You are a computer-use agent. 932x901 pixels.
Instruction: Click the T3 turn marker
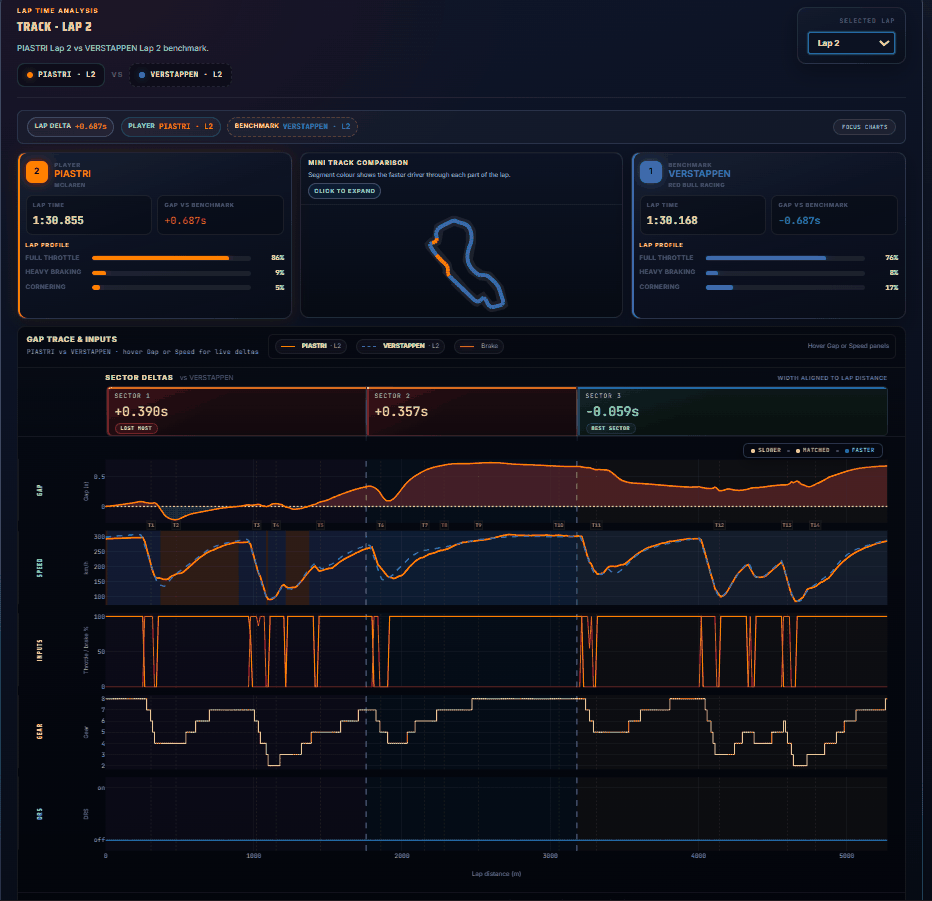tap(257, 525)
